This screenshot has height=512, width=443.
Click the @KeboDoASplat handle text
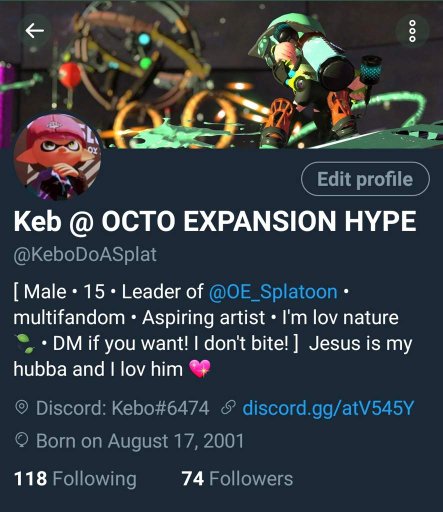(85, 255)
